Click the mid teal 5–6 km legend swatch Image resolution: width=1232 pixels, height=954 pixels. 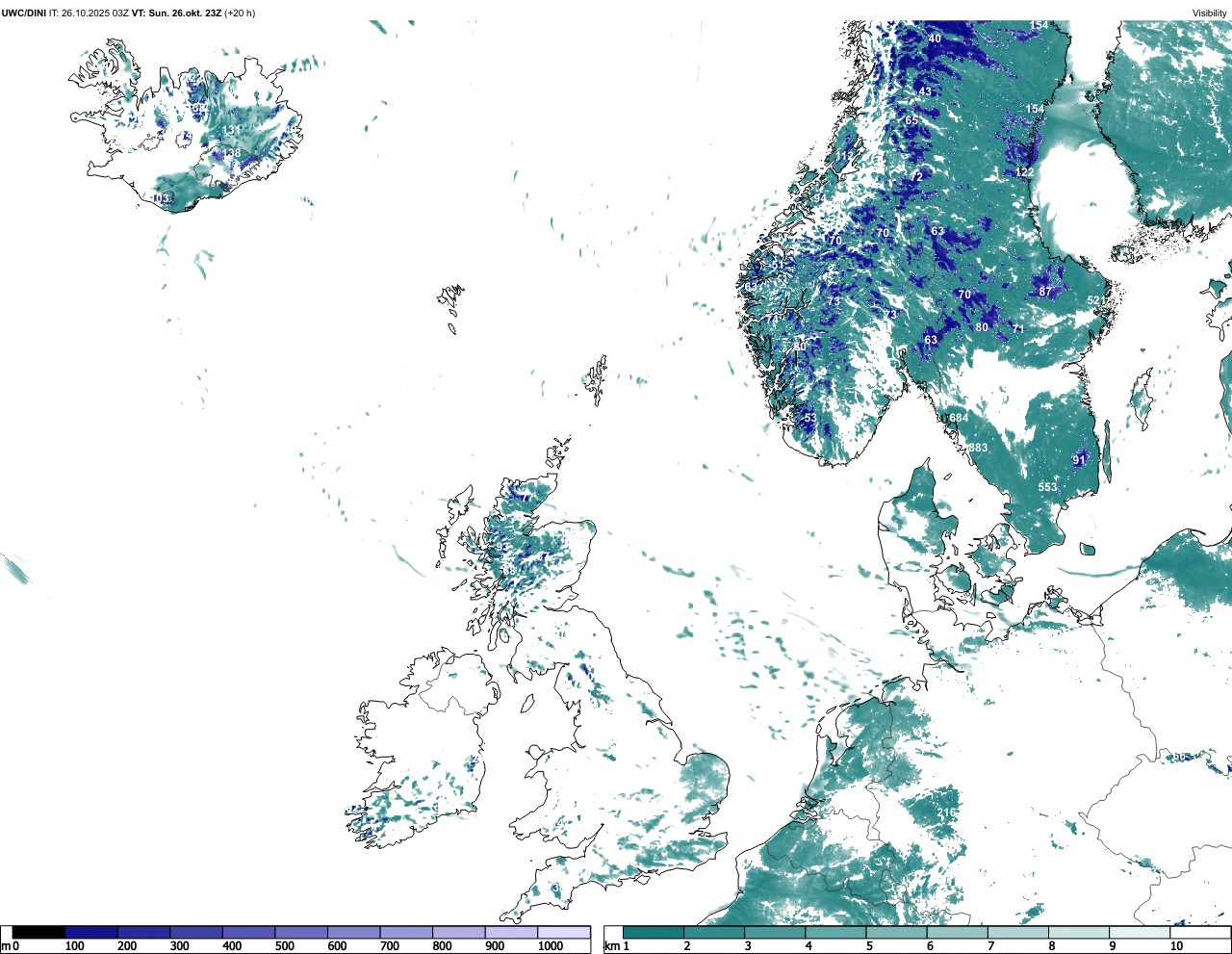click(896, 932)
